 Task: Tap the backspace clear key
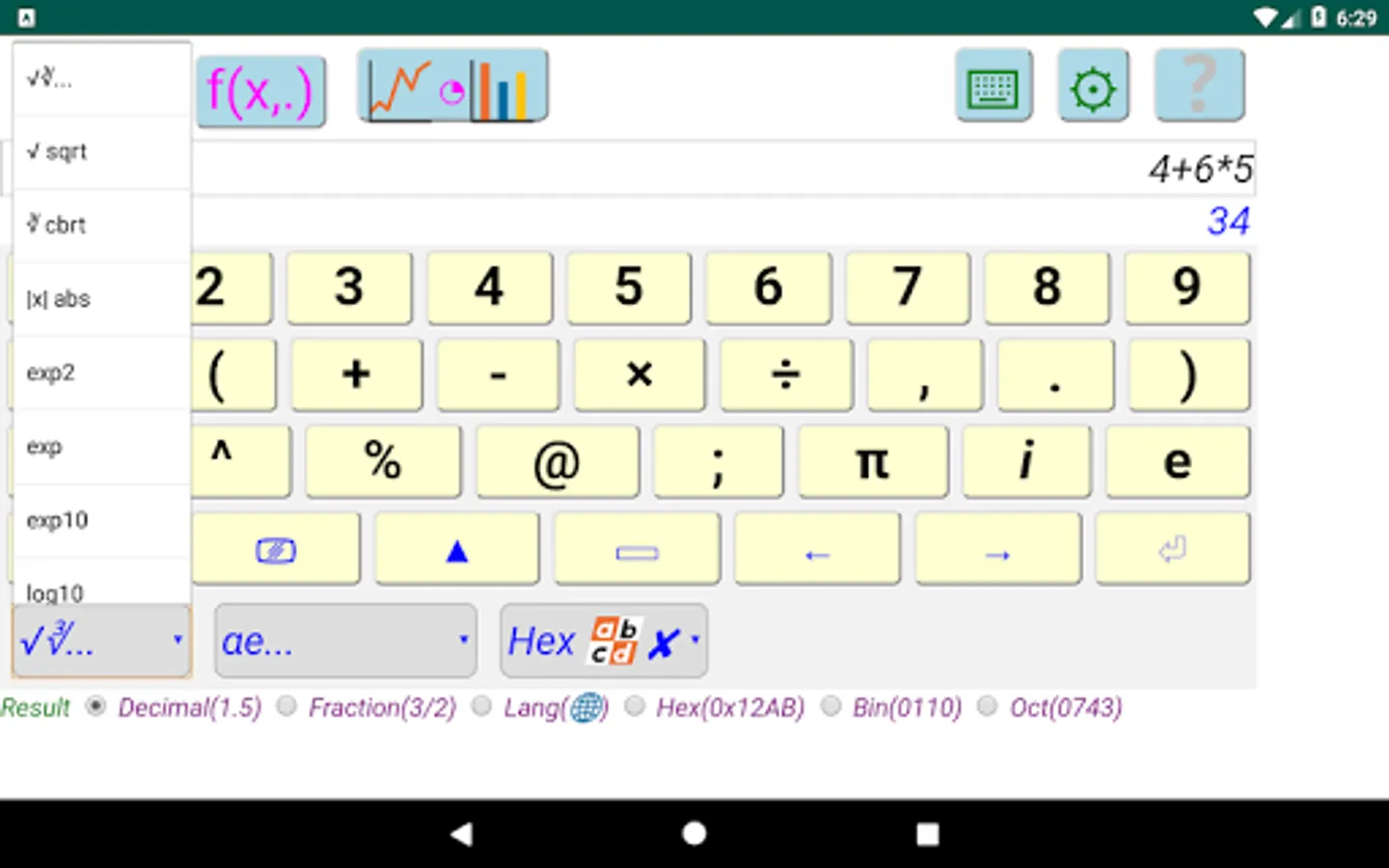[276, 549]
